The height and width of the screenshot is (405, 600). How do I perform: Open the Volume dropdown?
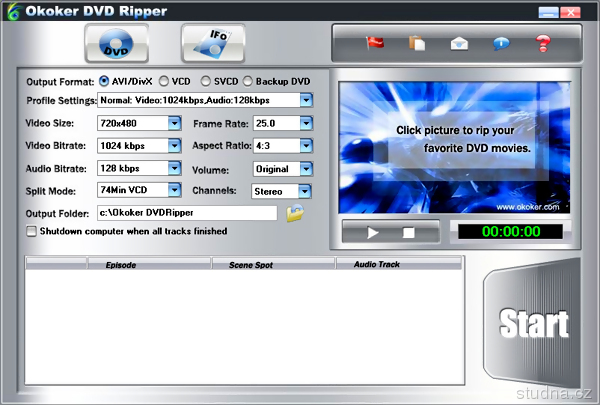(x=306, y=169)
